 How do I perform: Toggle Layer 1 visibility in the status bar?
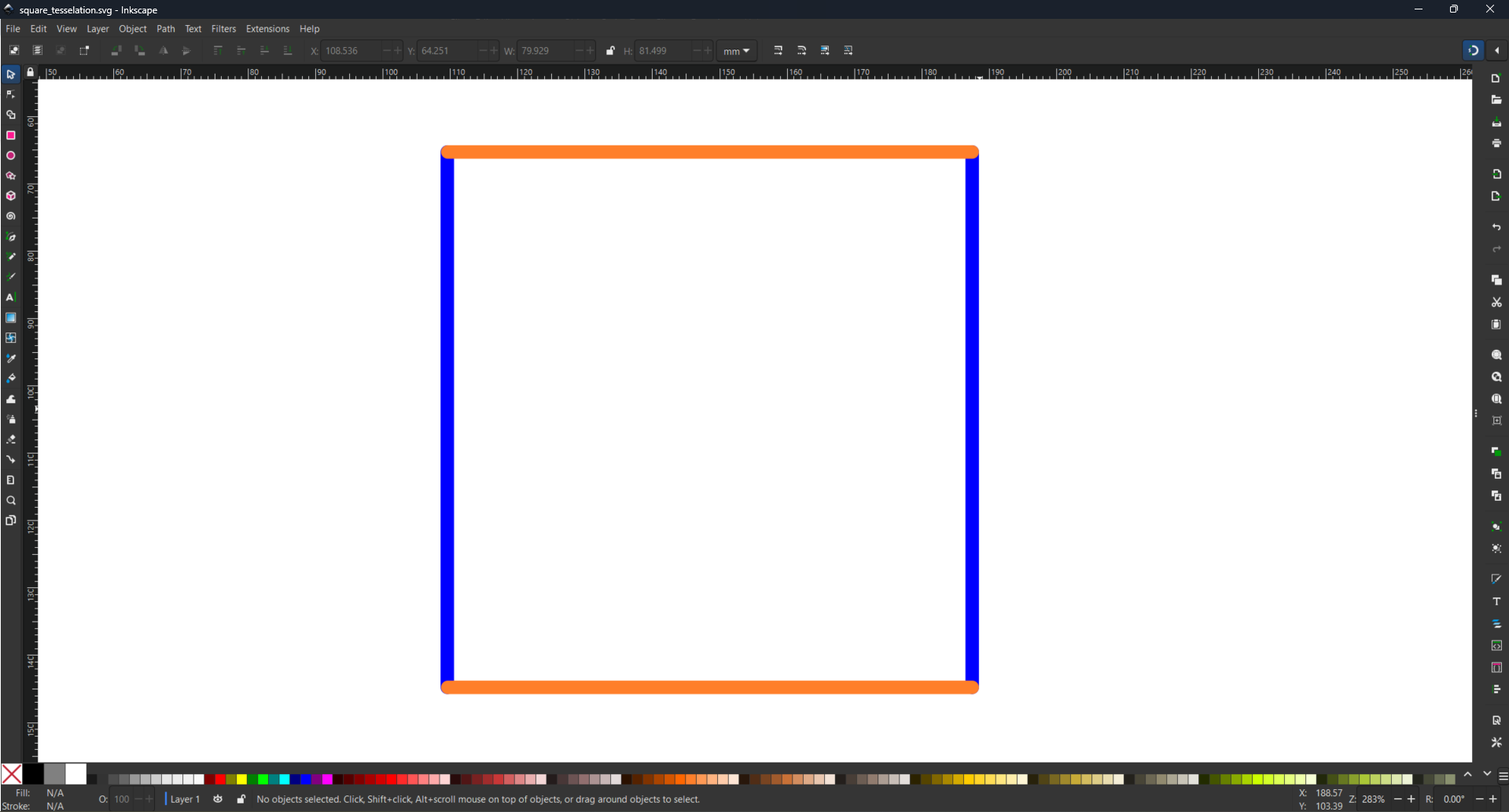[218, 799]
